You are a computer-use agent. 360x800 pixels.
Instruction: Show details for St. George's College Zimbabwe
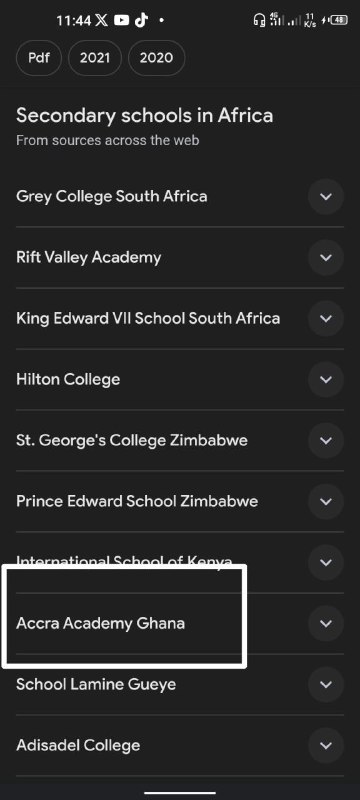326,440
